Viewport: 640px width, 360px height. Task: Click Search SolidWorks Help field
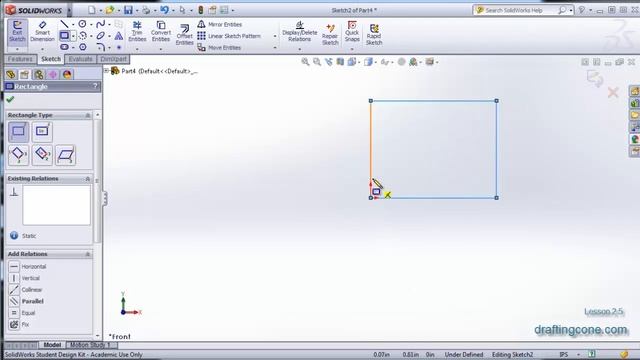(519, 10)
